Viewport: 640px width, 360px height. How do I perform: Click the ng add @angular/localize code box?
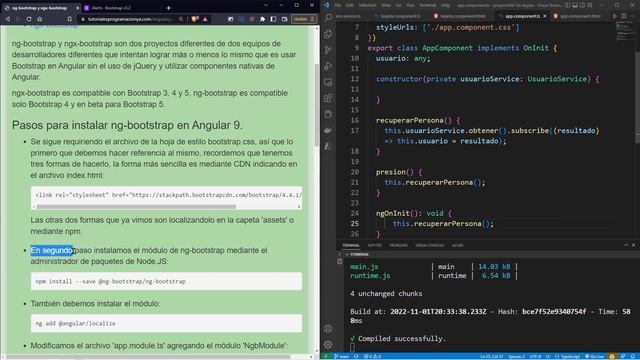[166, 323]
